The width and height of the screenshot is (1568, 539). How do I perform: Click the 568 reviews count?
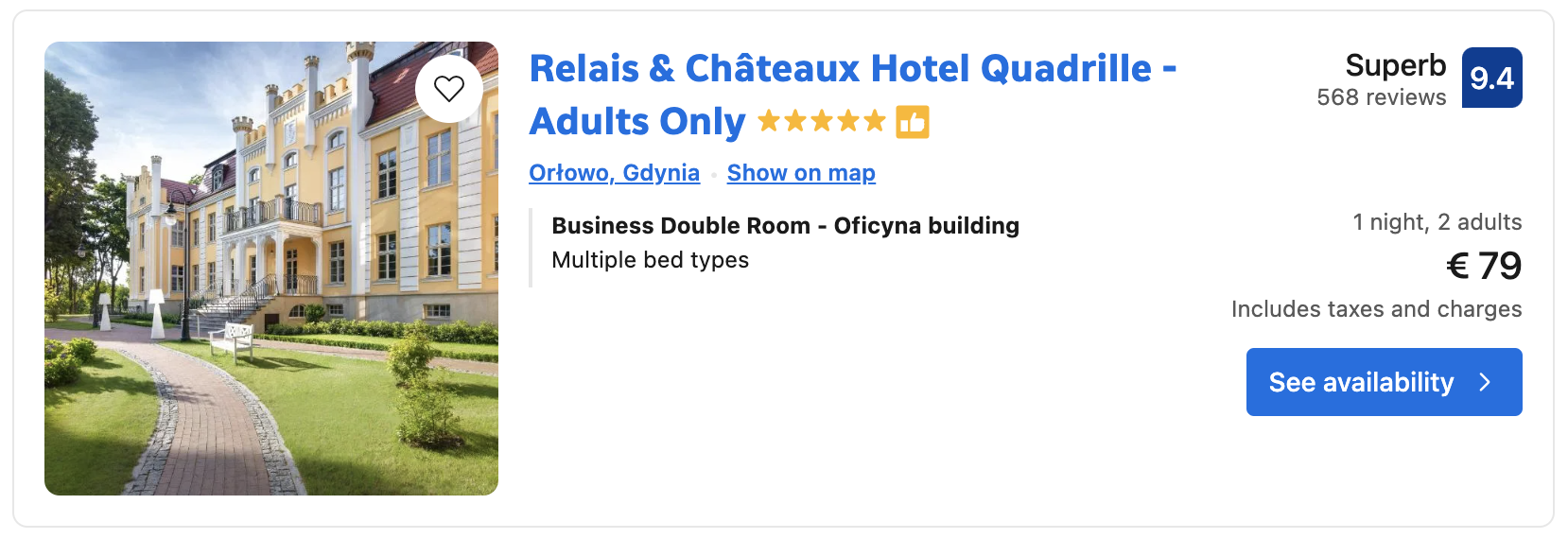[1381, 97]
